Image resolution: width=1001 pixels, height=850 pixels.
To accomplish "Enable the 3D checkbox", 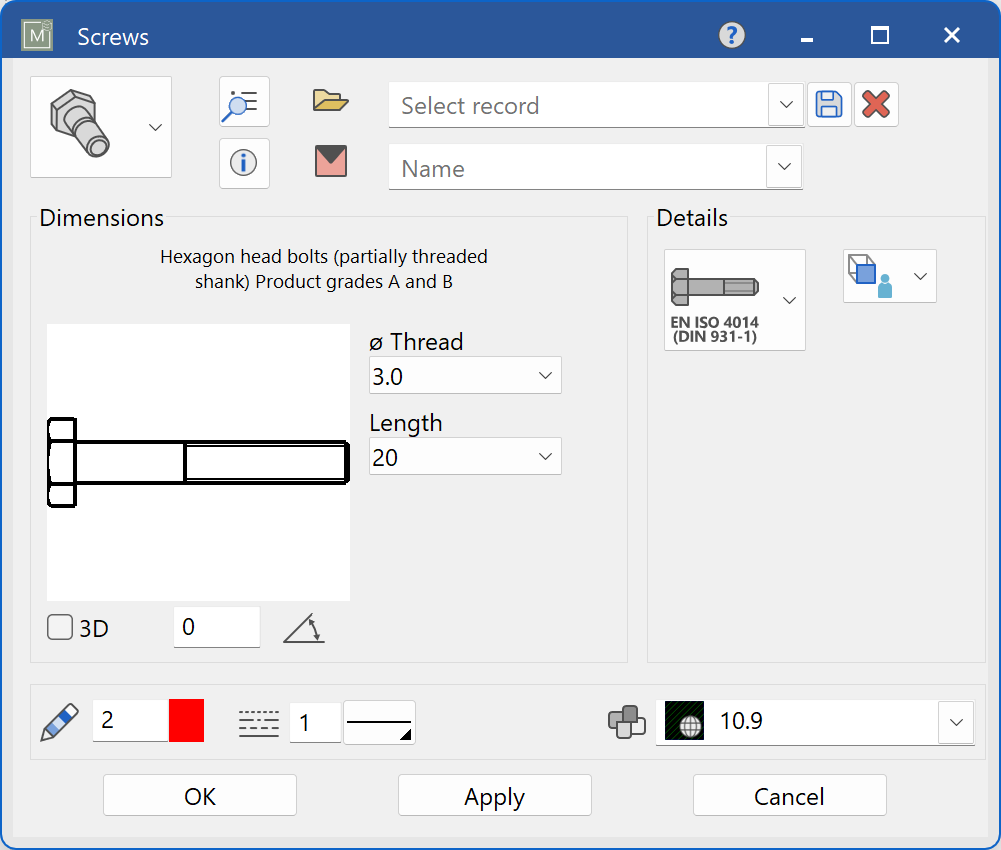I will pyautogui.click(x=59, y=628).
